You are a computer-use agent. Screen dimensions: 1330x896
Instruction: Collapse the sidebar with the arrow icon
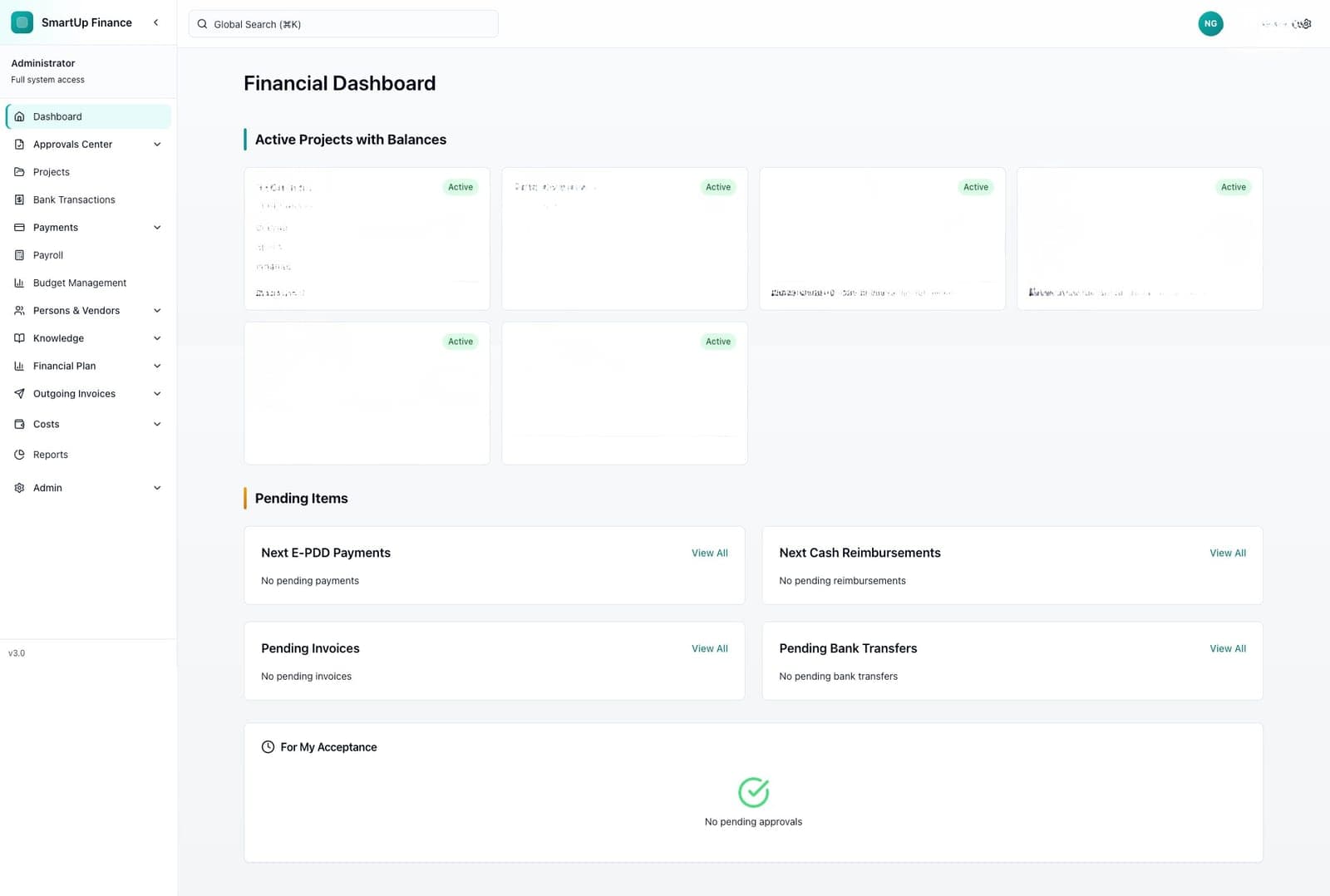click(155, 22)
